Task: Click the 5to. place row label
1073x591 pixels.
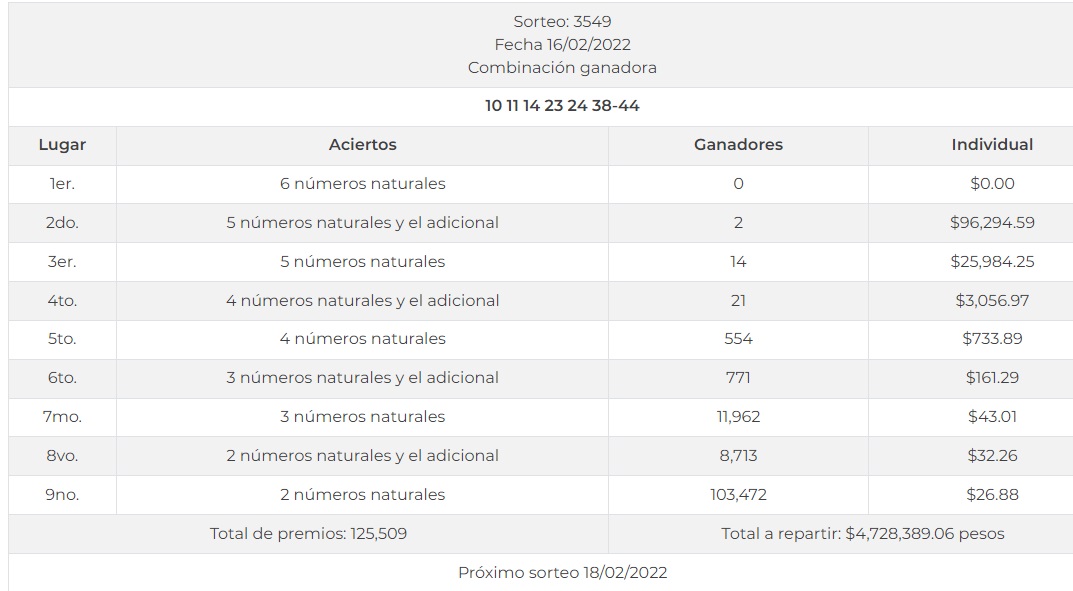Action: [62, 339]
